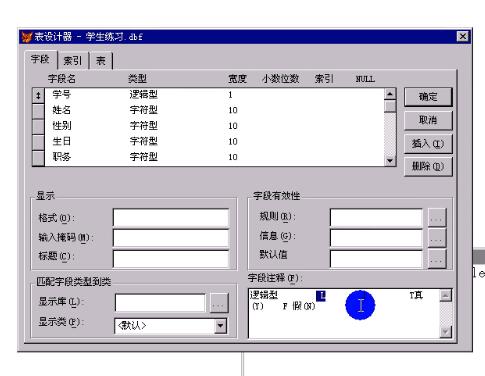Click the 显示库(L) input field
The height and width of the screenshot is (376, 485).
coord(160,303)
